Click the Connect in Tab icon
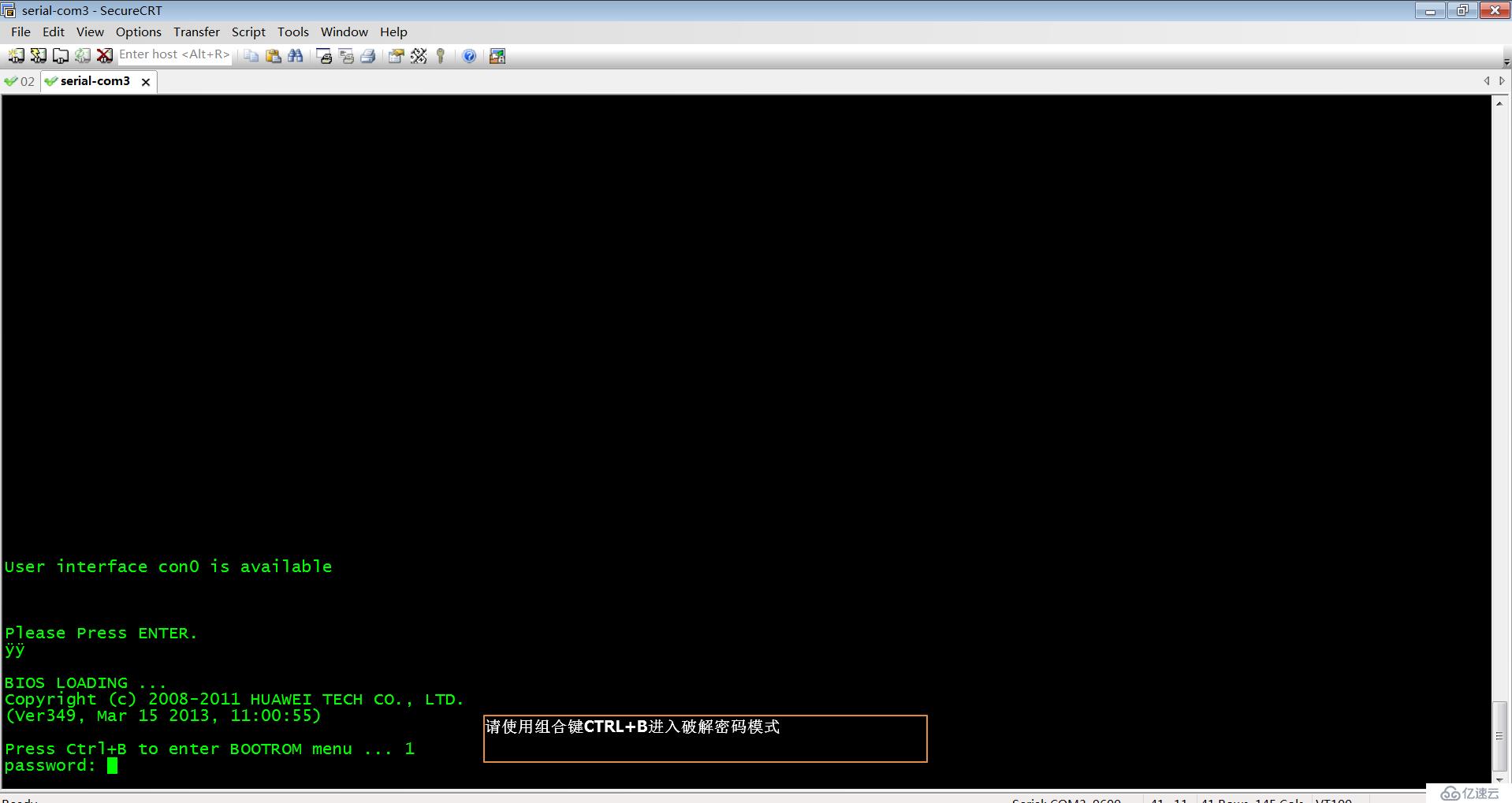This screenshot has width=1512, height=803. pyautogui.click(x=60, y=55)
